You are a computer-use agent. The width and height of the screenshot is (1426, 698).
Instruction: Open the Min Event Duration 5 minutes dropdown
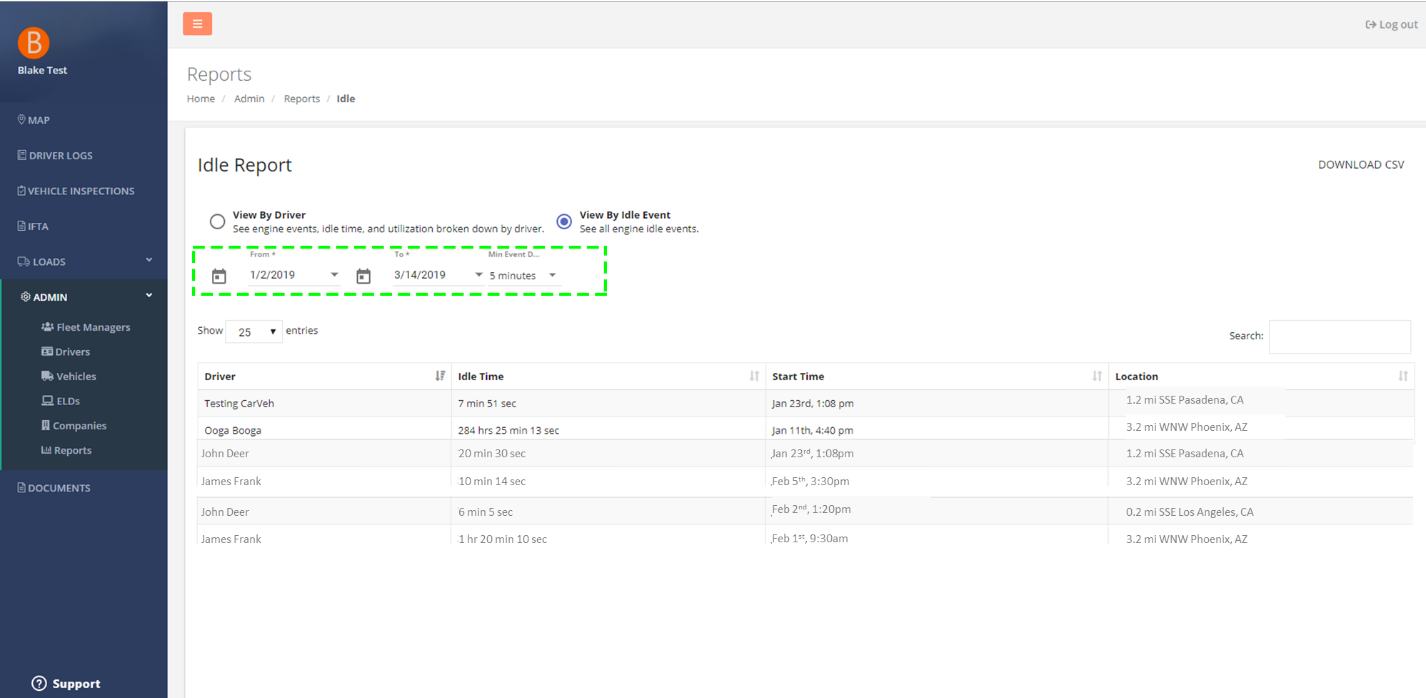click(x=522, y=275)
